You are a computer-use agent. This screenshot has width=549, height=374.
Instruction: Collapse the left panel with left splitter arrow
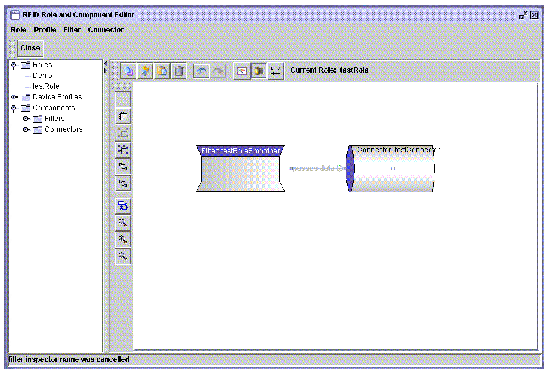click(x=106, y=63)
